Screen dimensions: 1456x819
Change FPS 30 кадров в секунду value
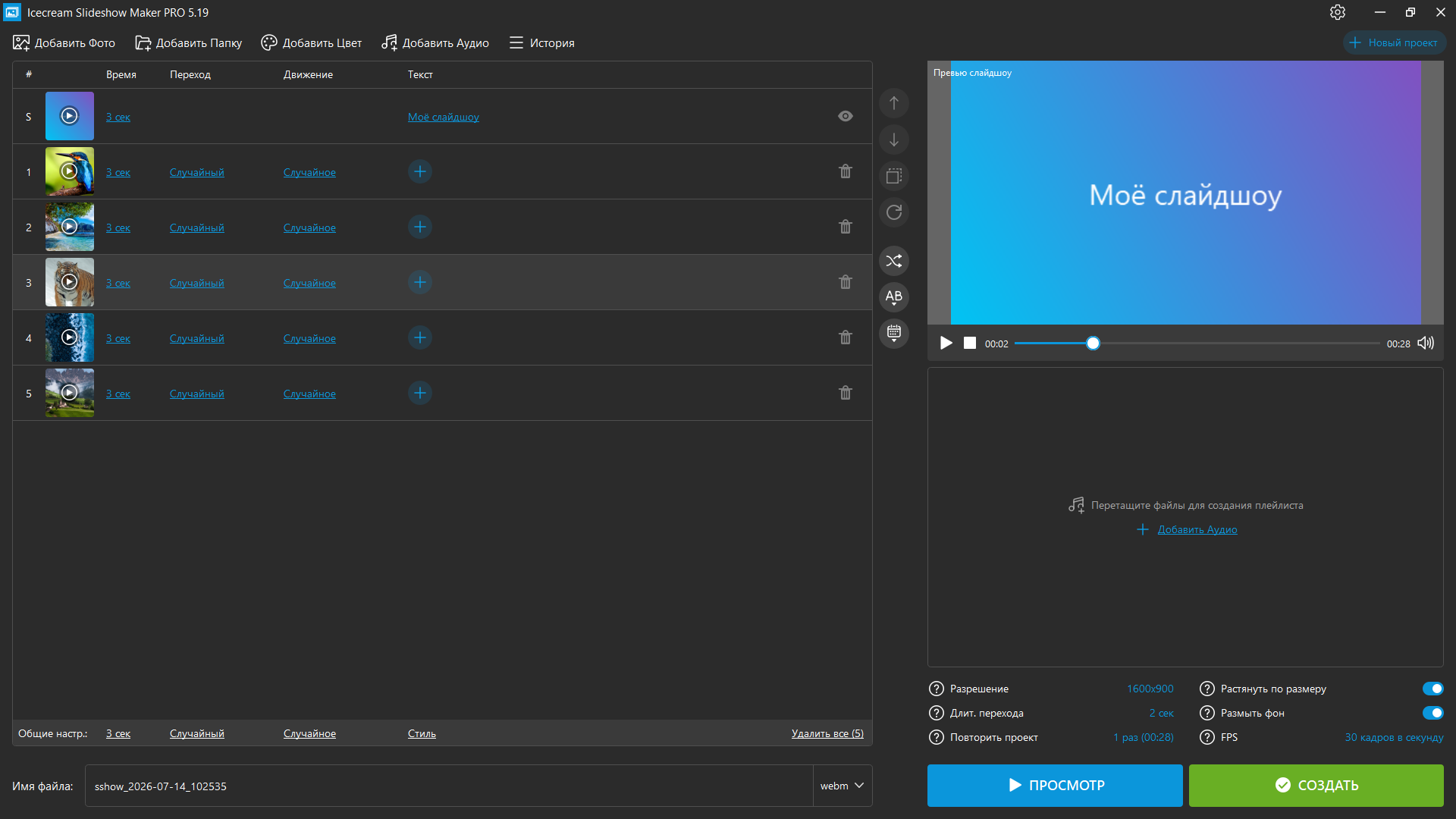pos(1394,737)
